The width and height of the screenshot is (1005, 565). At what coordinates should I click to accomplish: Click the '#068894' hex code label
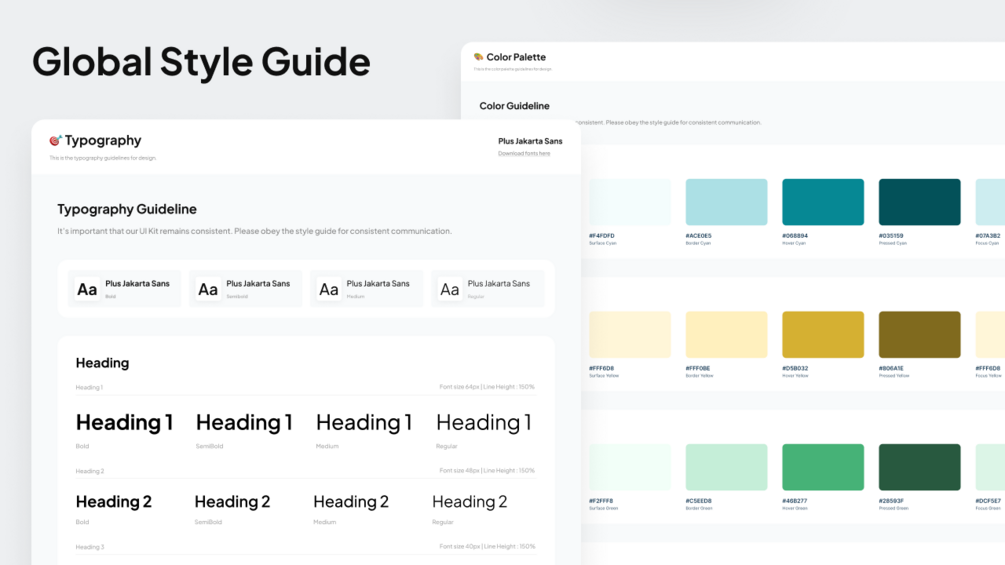pyautogui.click(x=795, y=236)
